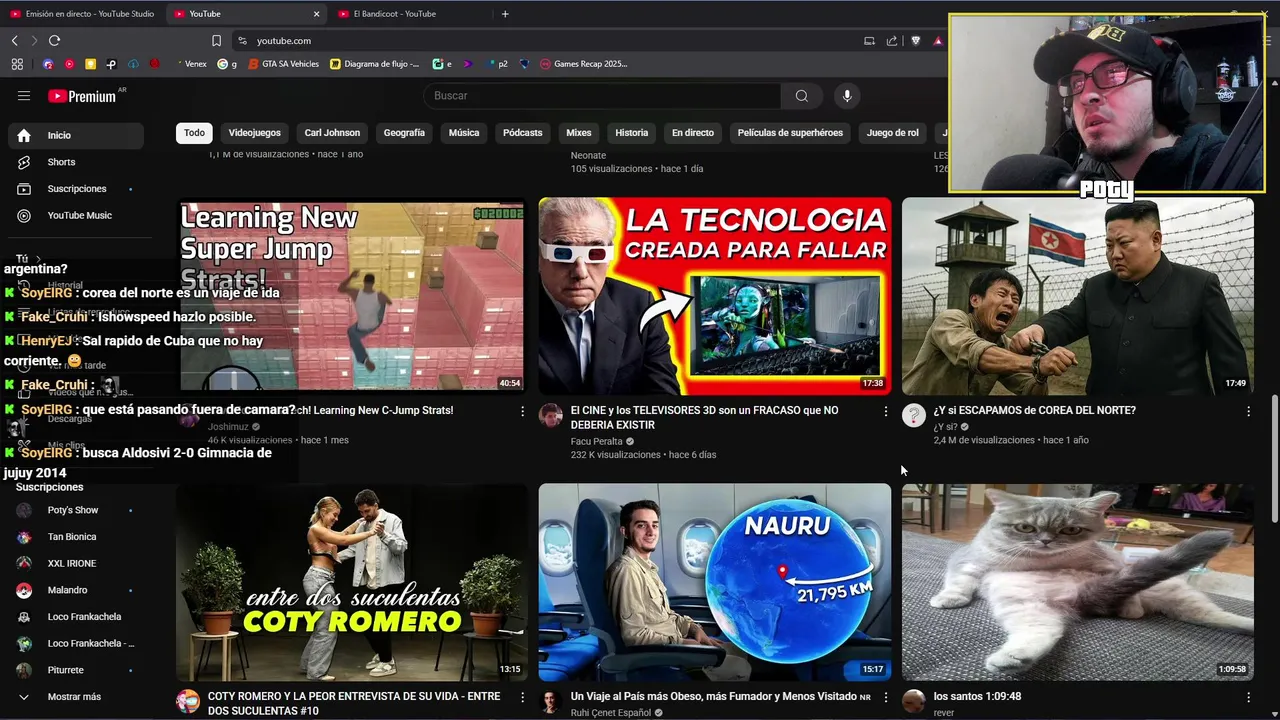Click the page vertical scrollbar
1280x720 pixels.
click(1274, 458)
